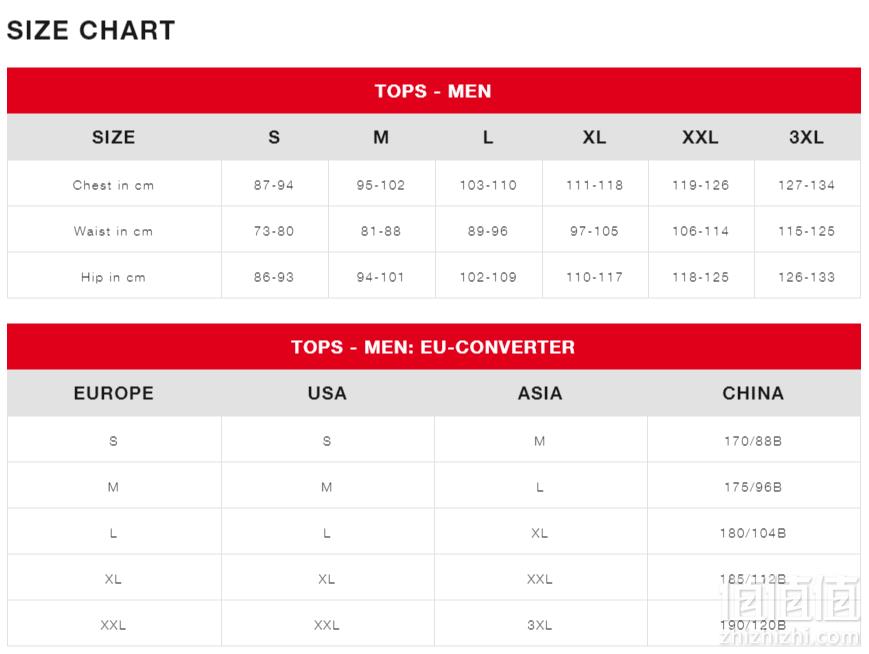
Task: Select the CHINA column header
Action: 753,393
